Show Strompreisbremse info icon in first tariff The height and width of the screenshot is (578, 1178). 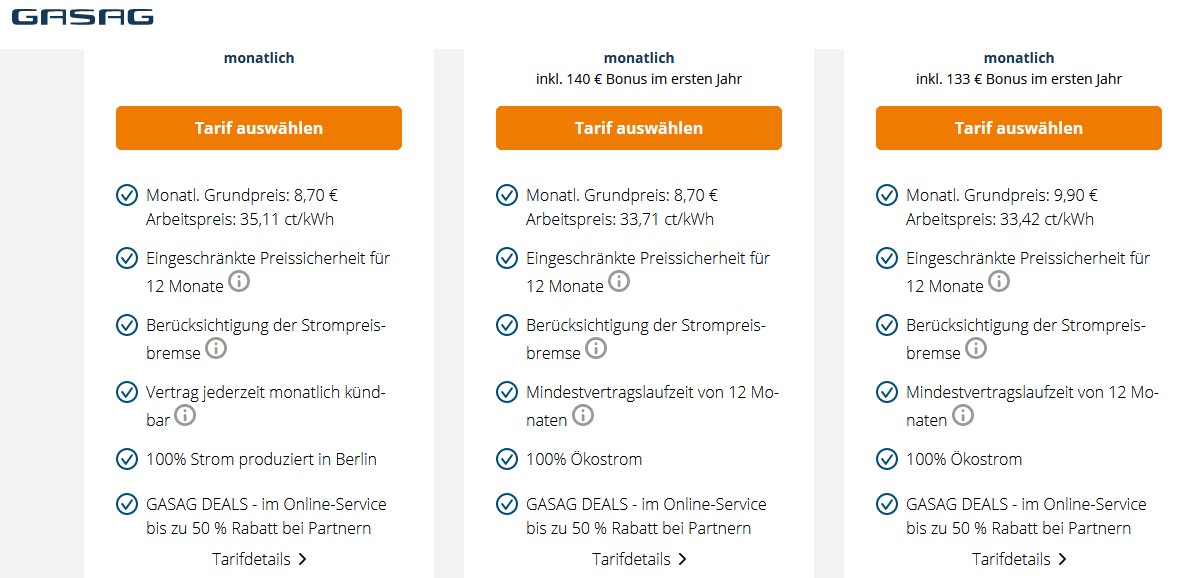[x=216, y=349]
